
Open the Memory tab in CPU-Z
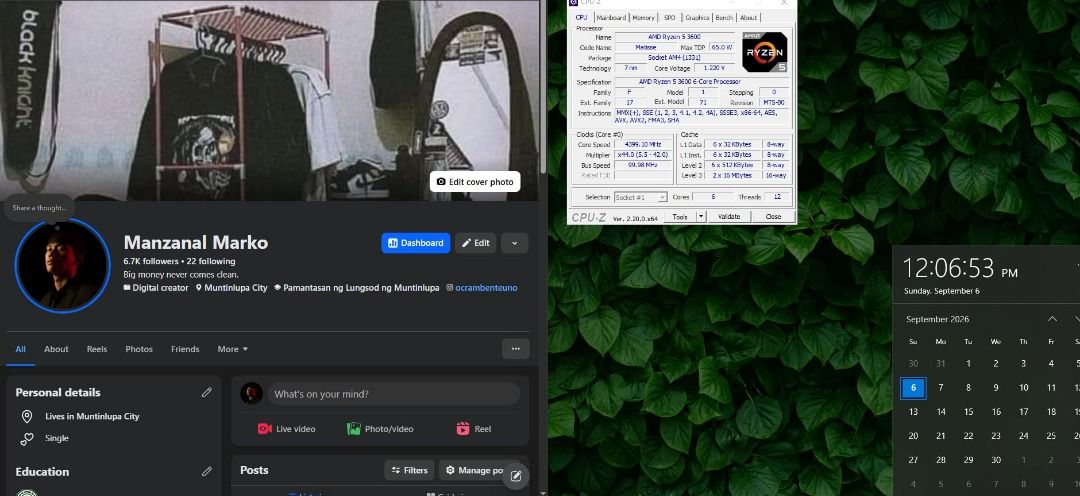643,17
